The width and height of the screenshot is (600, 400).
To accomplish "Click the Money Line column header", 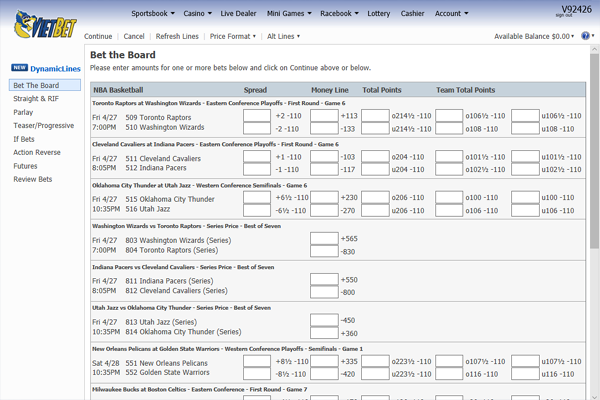I will [329, 90].
